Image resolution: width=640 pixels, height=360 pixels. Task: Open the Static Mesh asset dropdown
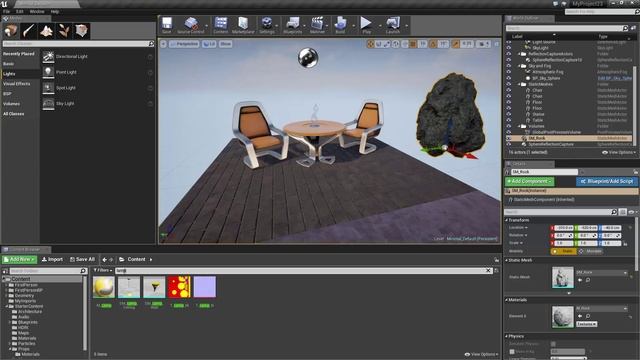602,272
